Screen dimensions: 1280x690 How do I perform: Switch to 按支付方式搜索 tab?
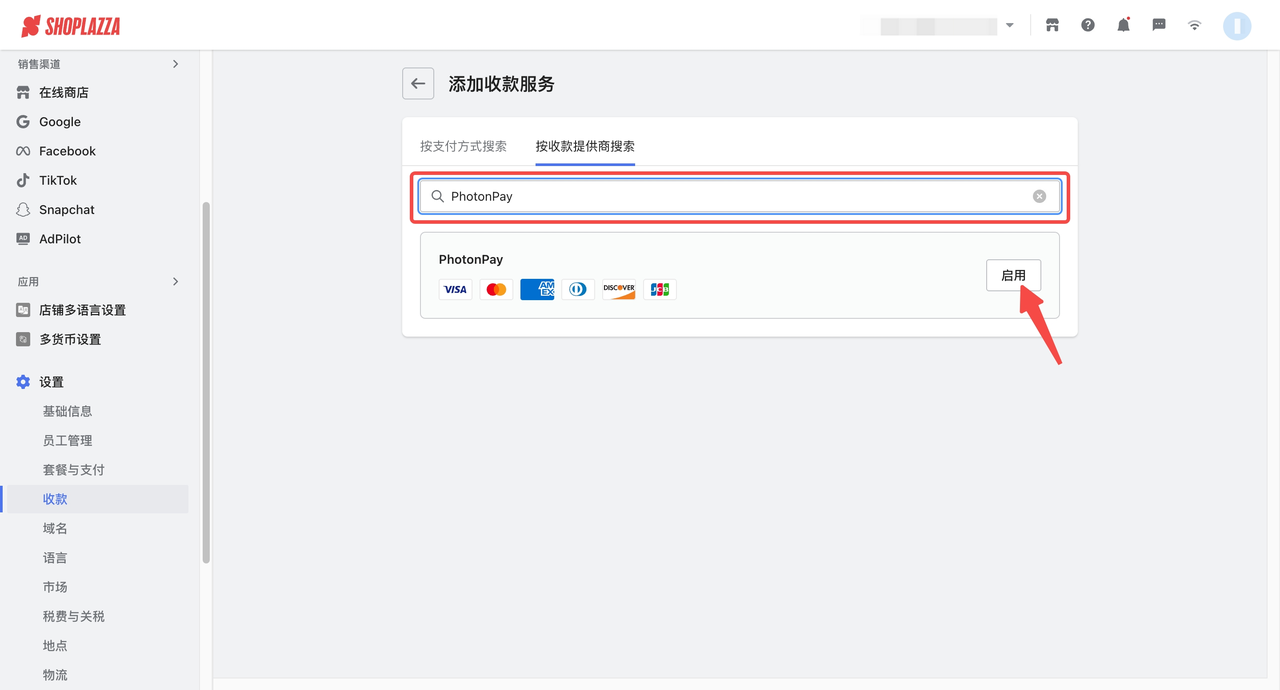tap(463, 146)
